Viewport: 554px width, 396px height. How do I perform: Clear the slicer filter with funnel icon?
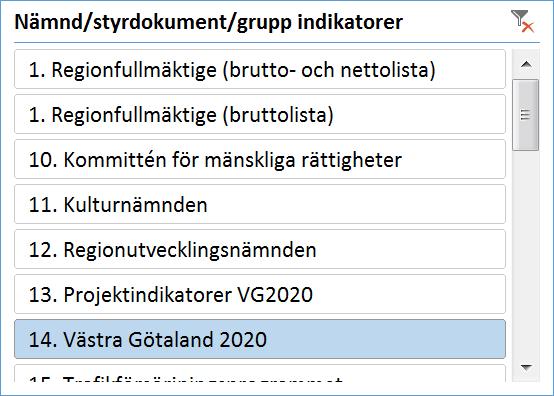point(522,21)
